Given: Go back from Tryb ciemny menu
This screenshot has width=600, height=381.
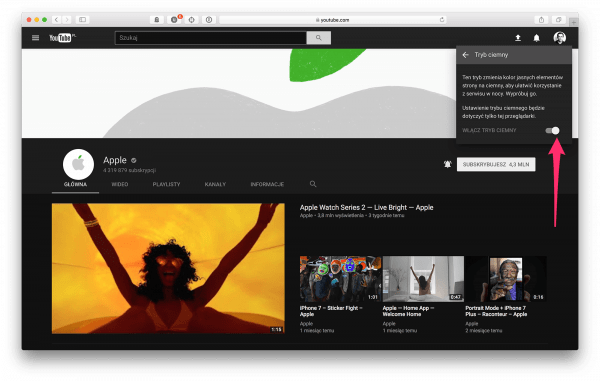Looking at the screenshot, I should click(x=465, y=55).
